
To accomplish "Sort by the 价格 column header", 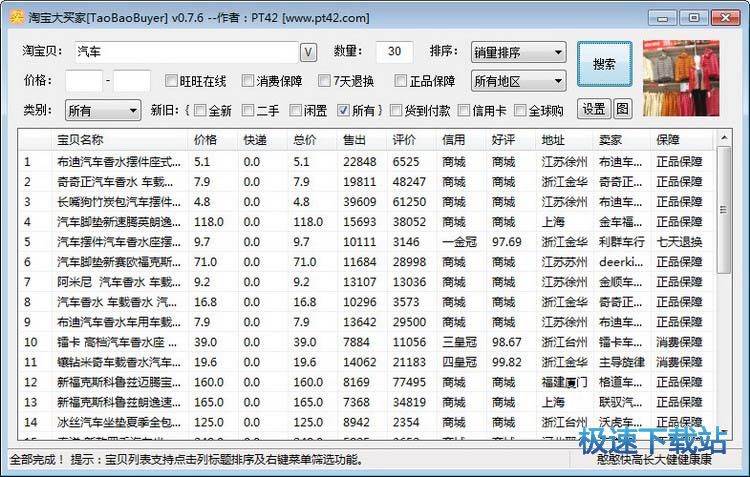I will pos(205,139).
